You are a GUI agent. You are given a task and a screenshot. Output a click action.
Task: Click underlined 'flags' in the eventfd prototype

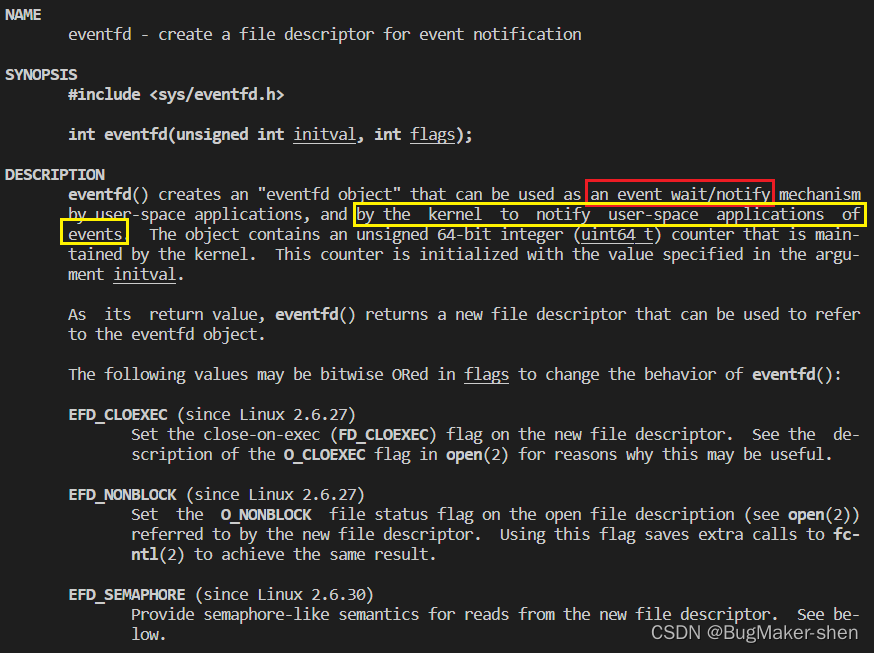point(433,135)
